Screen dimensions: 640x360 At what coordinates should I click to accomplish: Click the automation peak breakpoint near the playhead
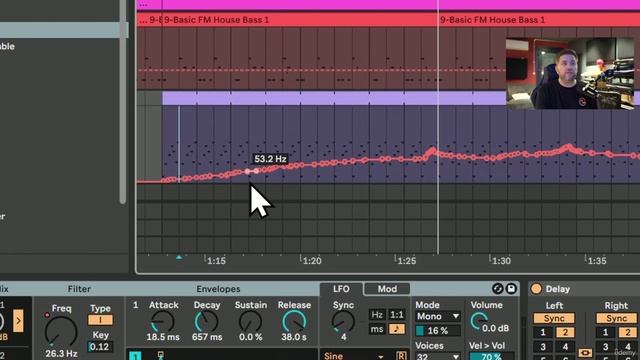pyautogui.click(x=432, y=150)
